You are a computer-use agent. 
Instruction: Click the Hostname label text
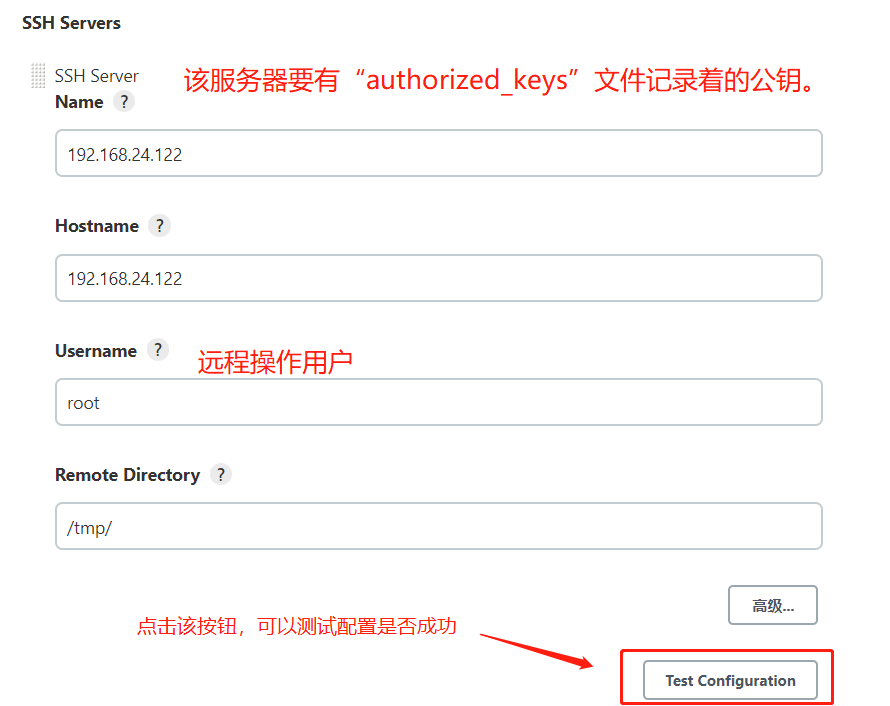click(x=97, y=226)
